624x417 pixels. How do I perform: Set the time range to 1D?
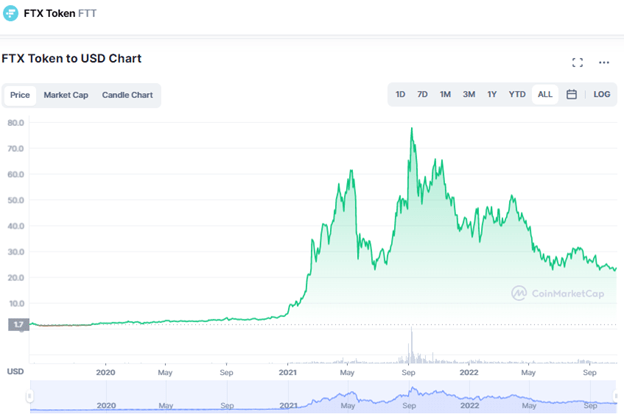[400, 94]
